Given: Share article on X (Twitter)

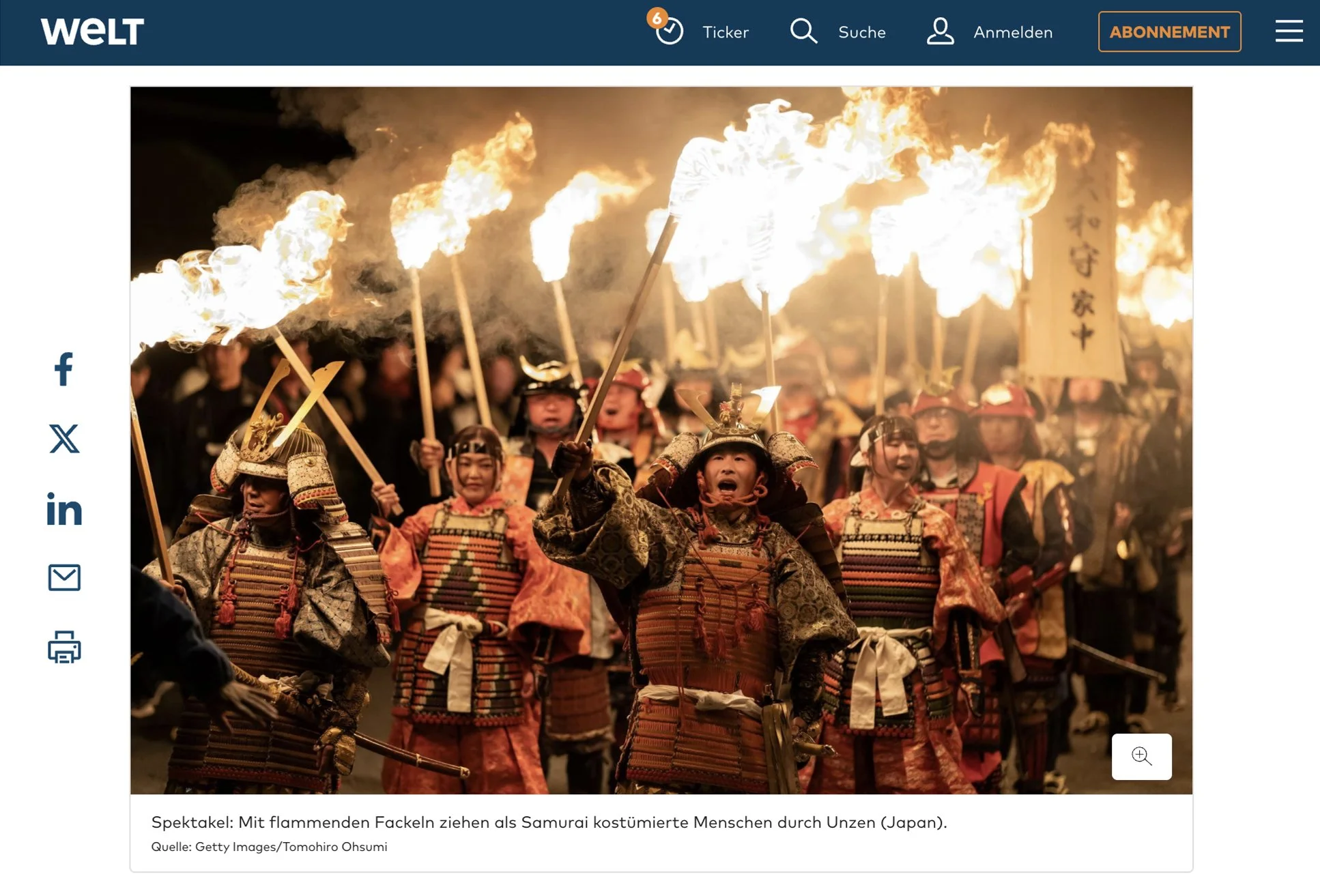Looking at the screenshot, I should click(64, 439).
